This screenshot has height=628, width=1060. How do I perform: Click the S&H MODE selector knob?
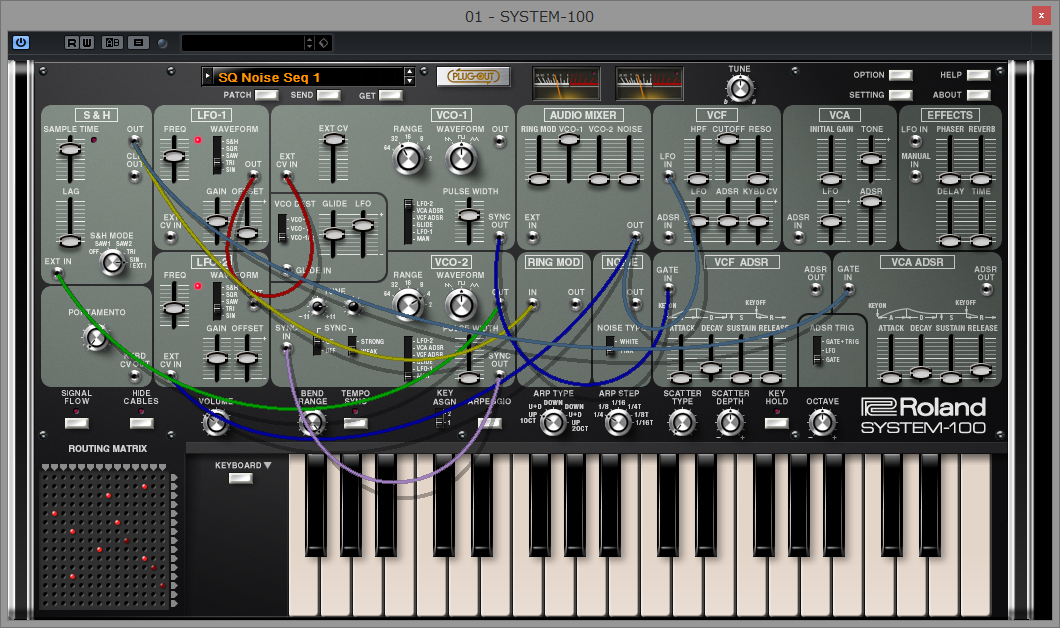point(112,262)
